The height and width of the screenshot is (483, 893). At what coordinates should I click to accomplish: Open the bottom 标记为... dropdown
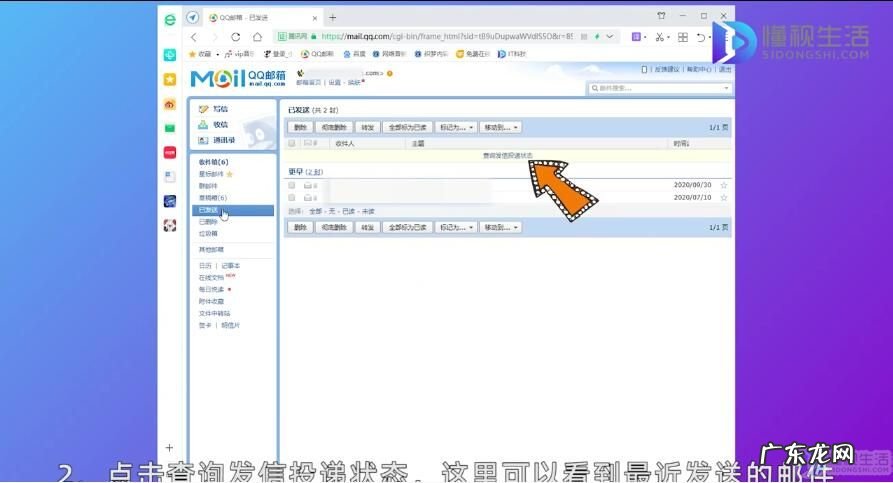(x=456, y=227)
